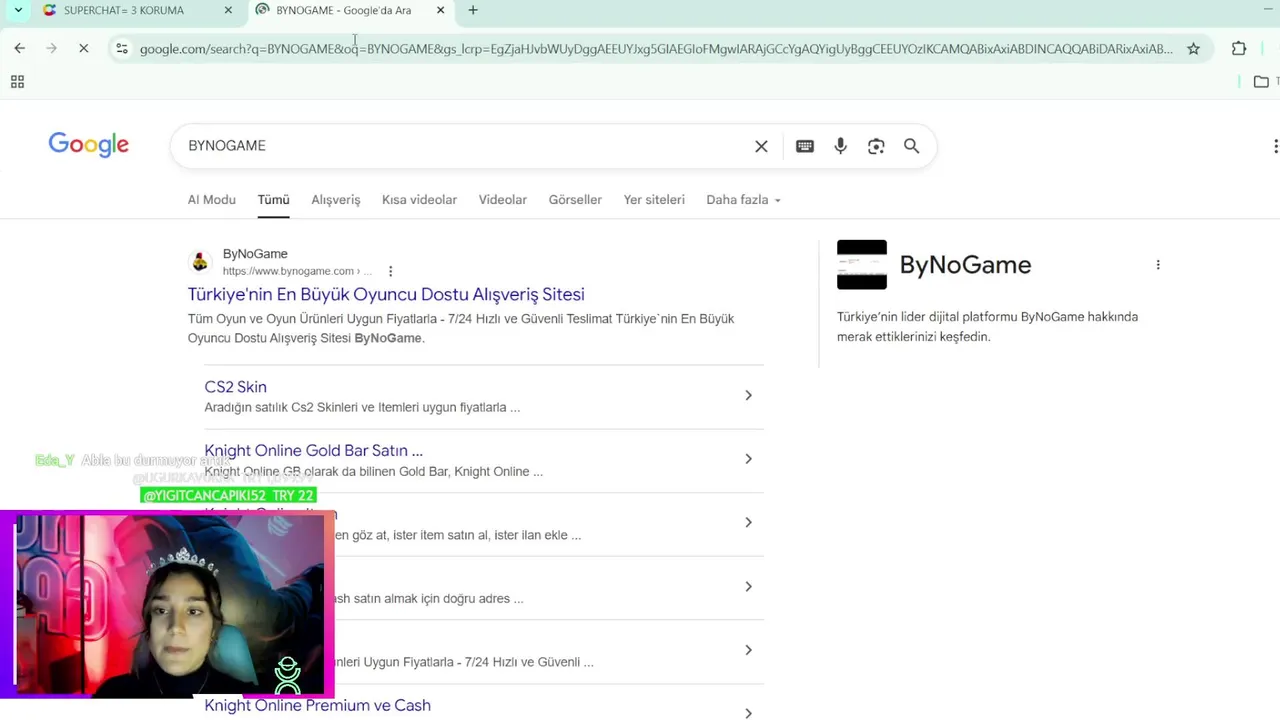Image resolution: width=1280 pixels, height=720 pixels.
Task: Click the @YIGITCANCAPIKI52 TRY 22 superchat badge
Action: click(229, 495)
